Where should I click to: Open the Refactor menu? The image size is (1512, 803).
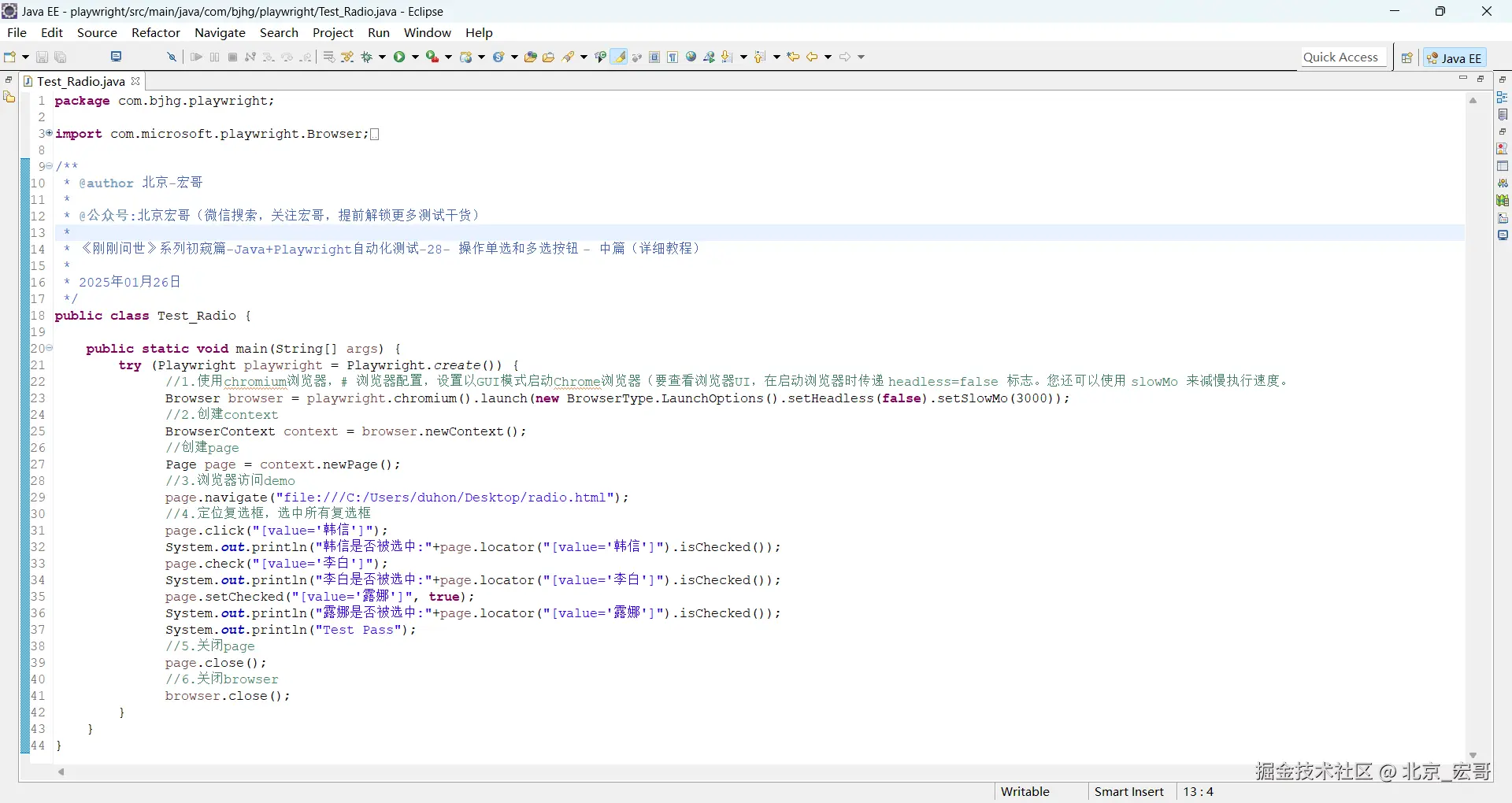[156, 32]
